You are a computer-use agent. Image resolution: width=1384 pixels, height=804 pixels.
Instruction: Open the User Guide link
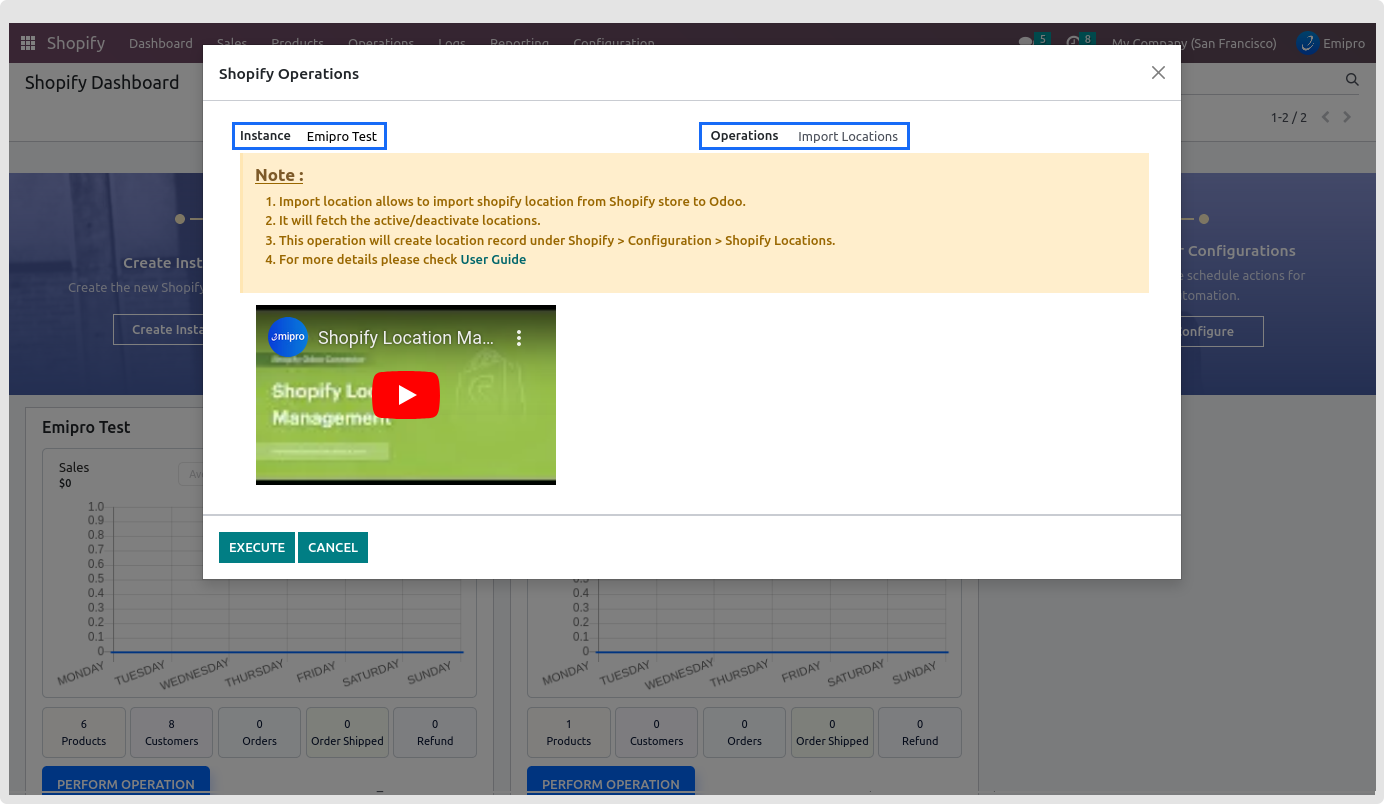coord(493,260)
